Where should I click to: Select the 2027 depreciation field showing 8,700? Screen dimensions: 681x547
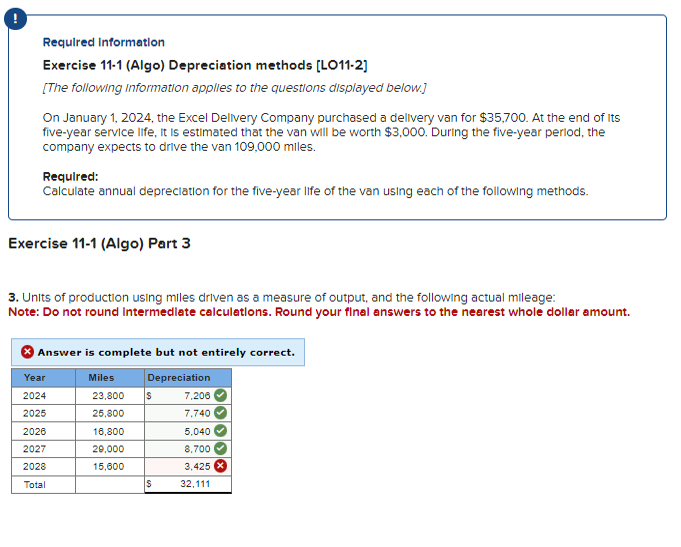[x=188, y=449]
